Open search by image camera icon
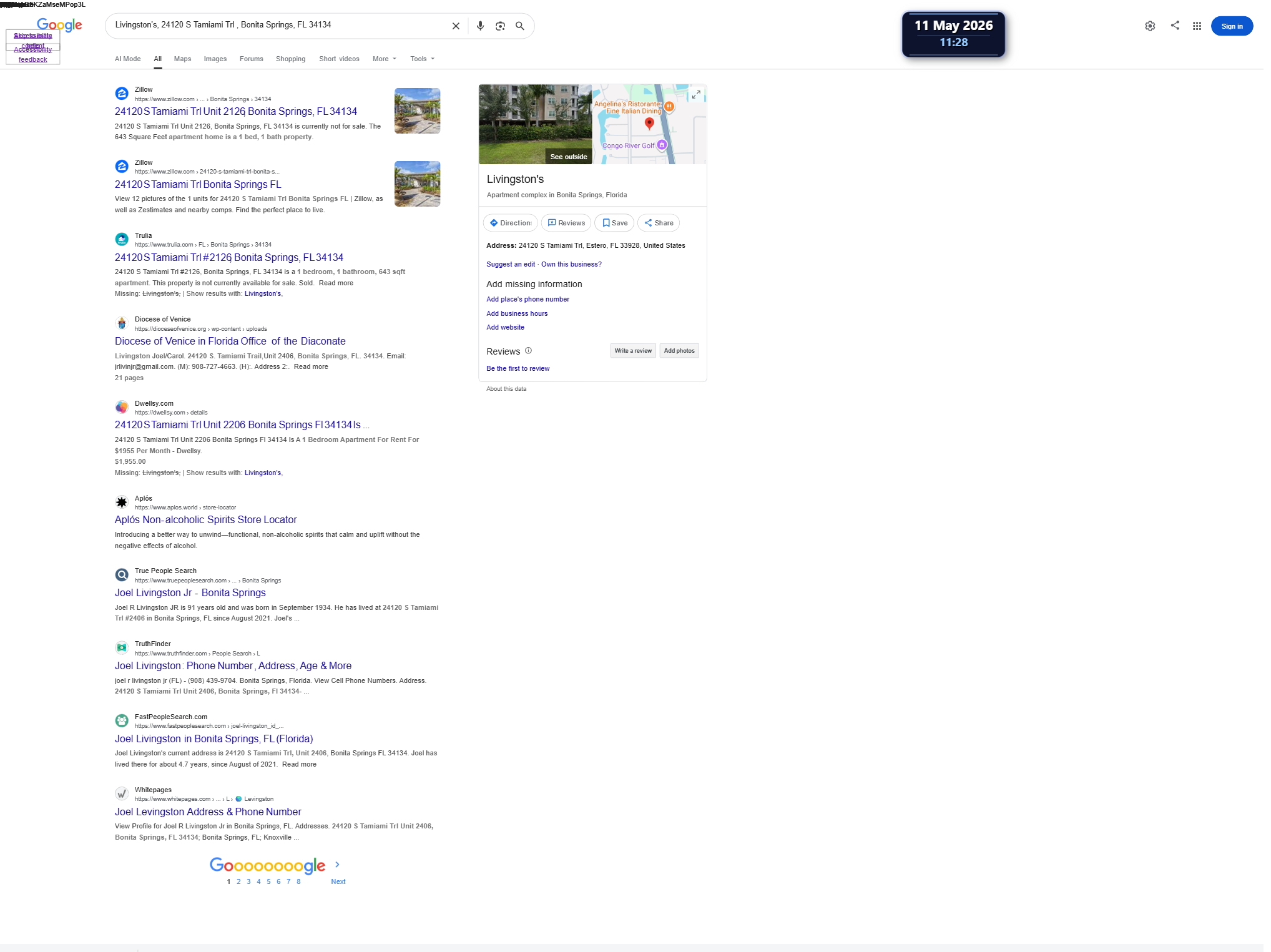The width and height of the screenshot is (1271, 952). click(x=500, y=26)
